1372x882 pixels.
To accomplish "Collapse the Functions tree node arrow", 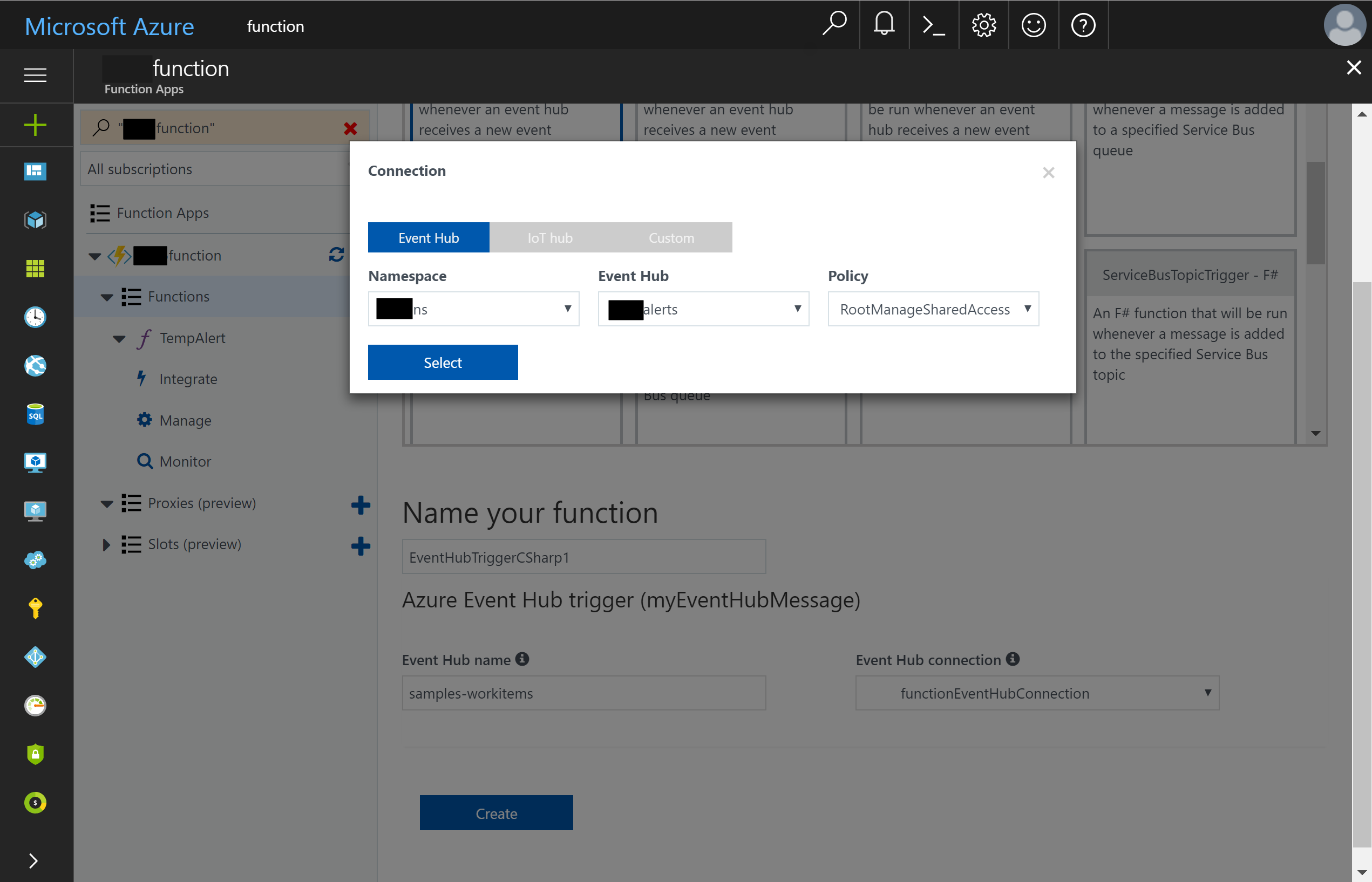I will pyautogui.click(x=106, y=297).
